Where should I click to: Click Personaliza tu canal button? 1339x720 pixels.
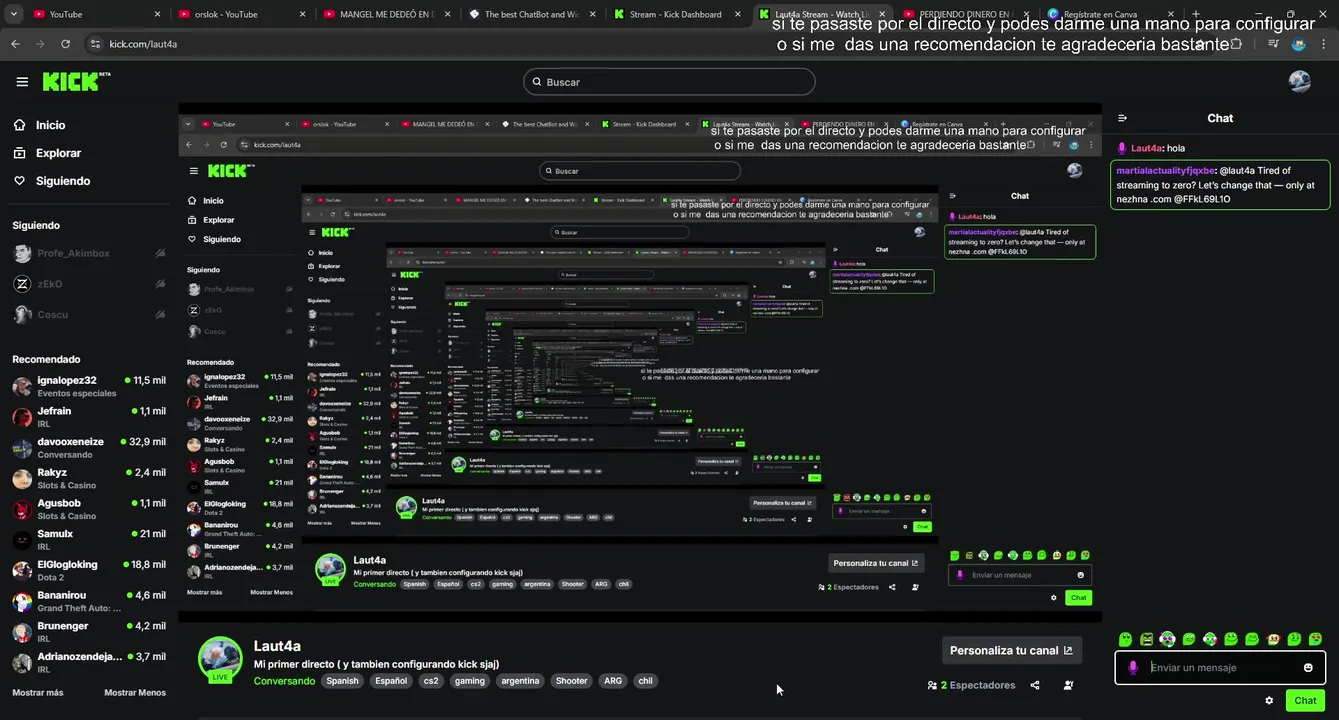1011,650
